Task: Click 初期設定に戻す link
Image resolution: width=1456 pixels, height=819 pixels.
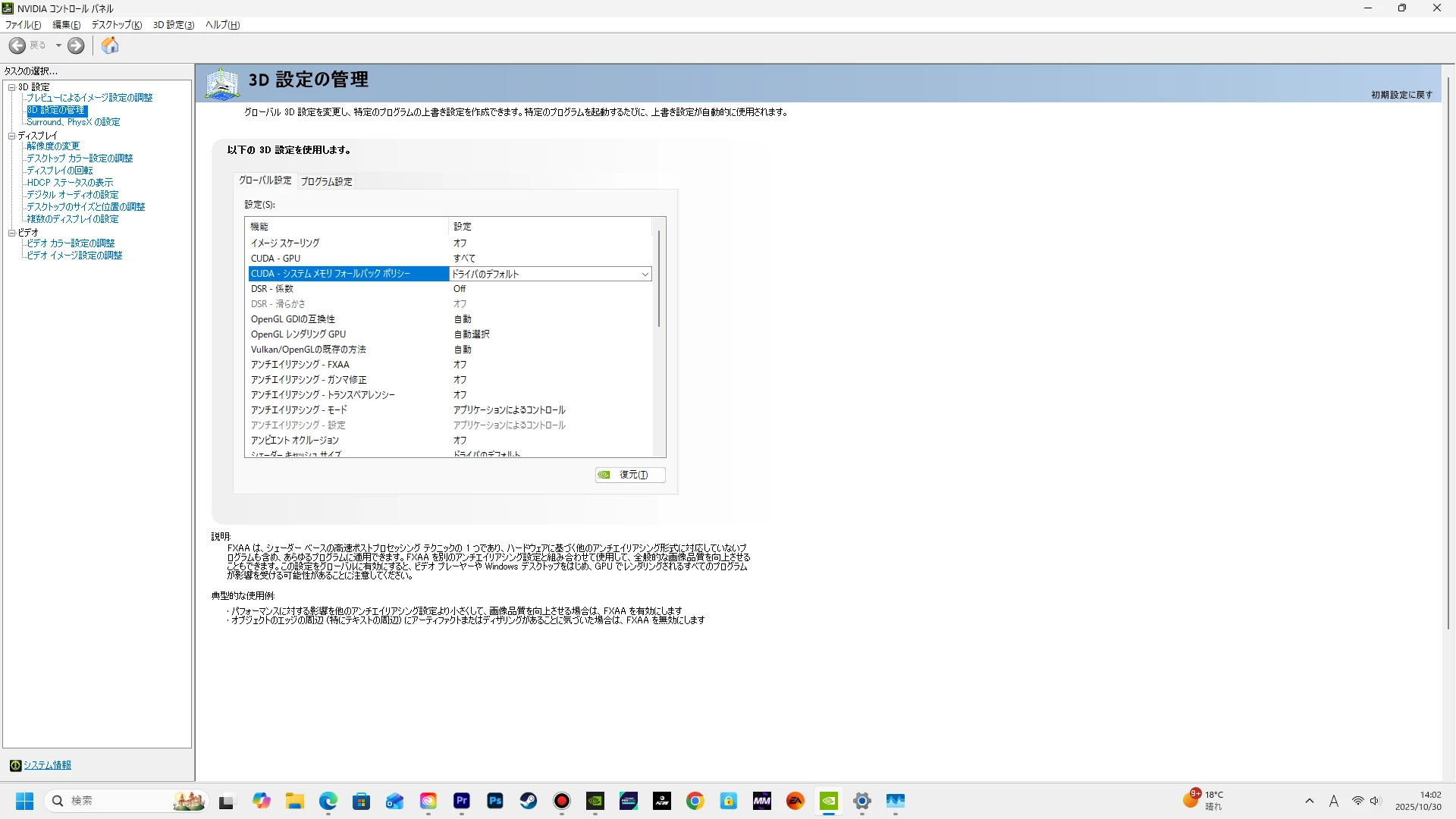Action: click(x=1401, y=95)
